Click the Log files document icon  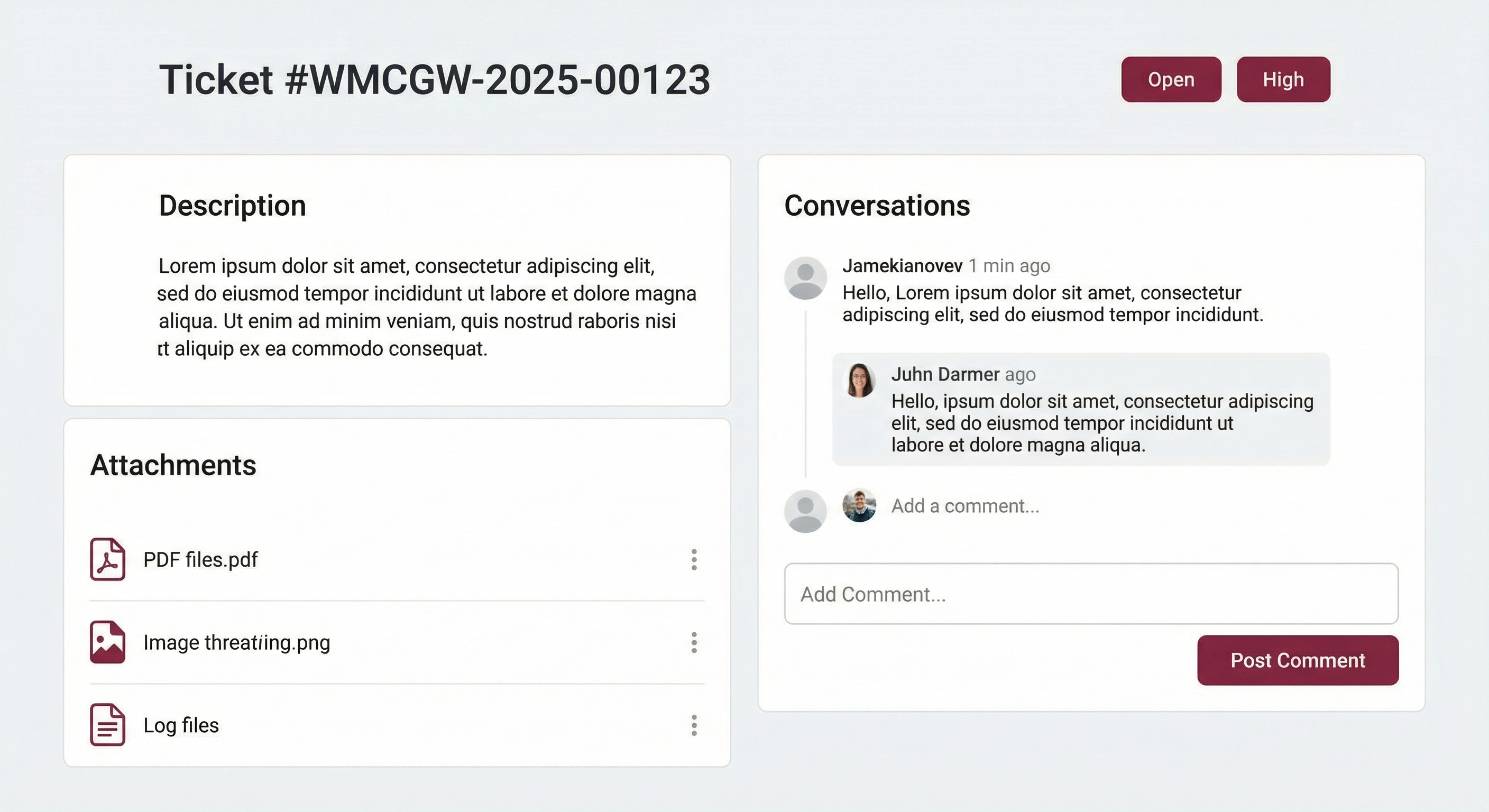tap(107, 725)
